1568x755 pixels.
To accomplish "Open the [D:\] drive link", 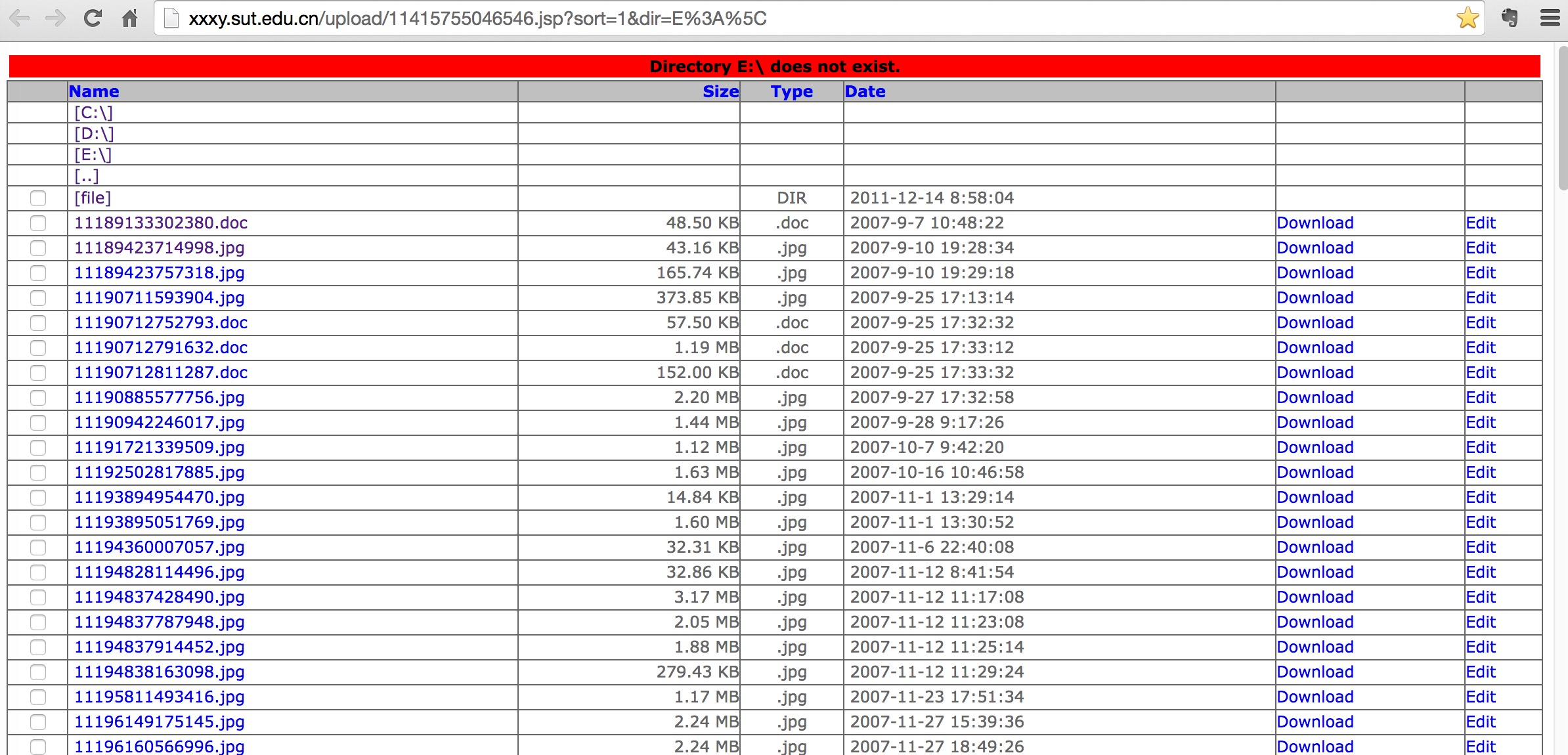I will pos(94,133).
